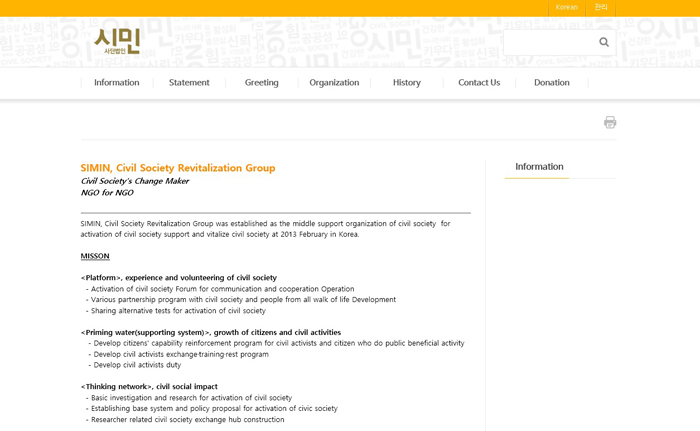Open the Statement menu item
700x431 pixels.
189,83
